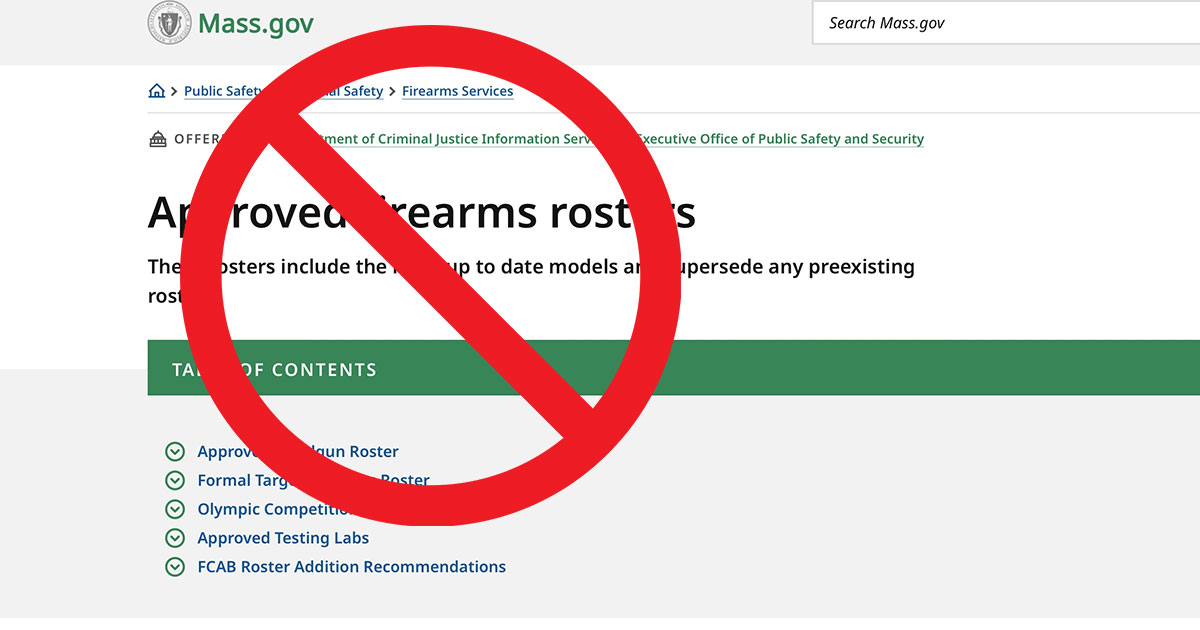This screenshot has height=630, width=1200.
Task: Click the Public Safety breadcrumb entry
Action: (215, 91)
